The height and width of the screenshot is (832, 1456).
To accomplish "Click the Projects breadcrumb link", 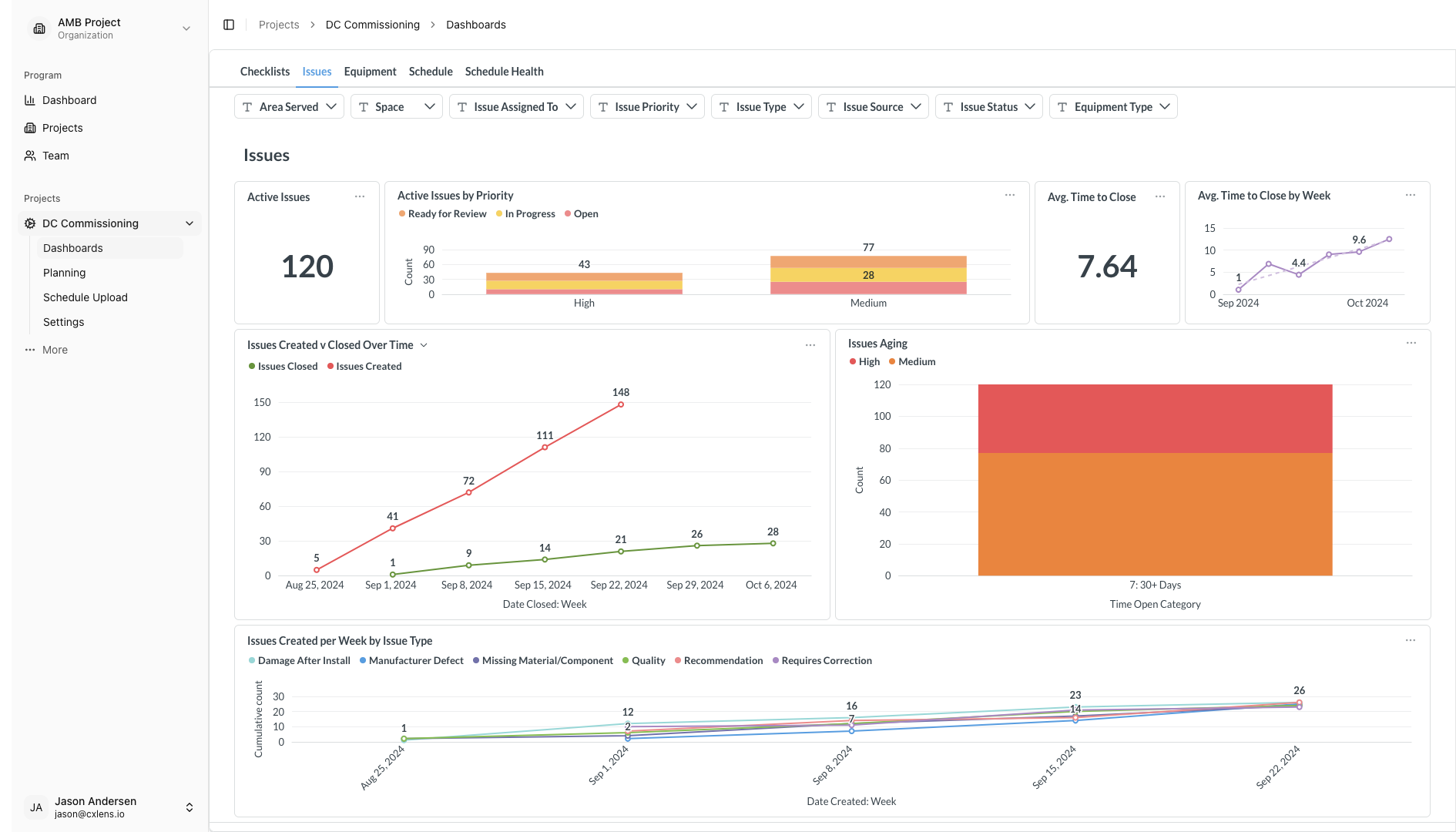I will 279,25.
